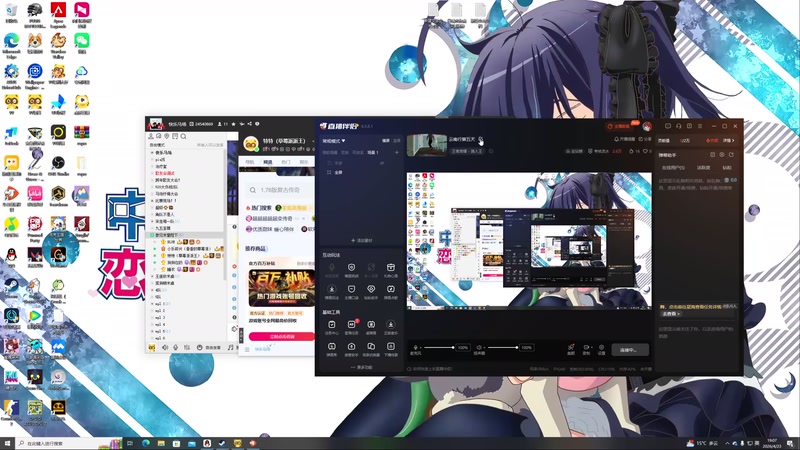The height and width of the screenshot is (450, 800).
Task: Click the 开播提醒 bell reminder
Action: [x=624, y=139]
